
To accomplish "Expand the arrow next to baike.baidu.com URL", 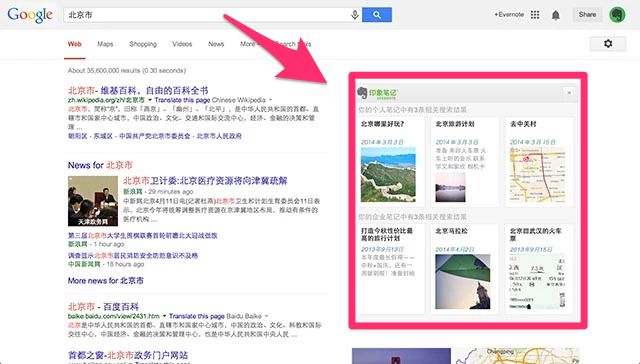I will click(164, 316).
